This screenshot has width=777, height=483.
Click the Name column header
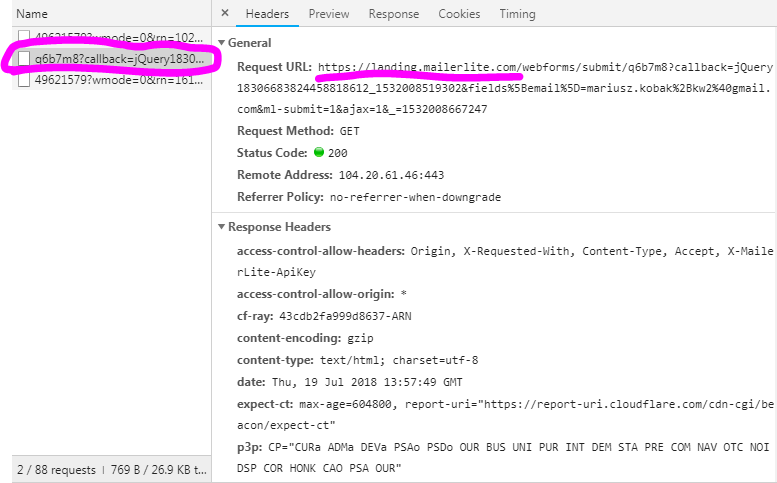point(32,14)
